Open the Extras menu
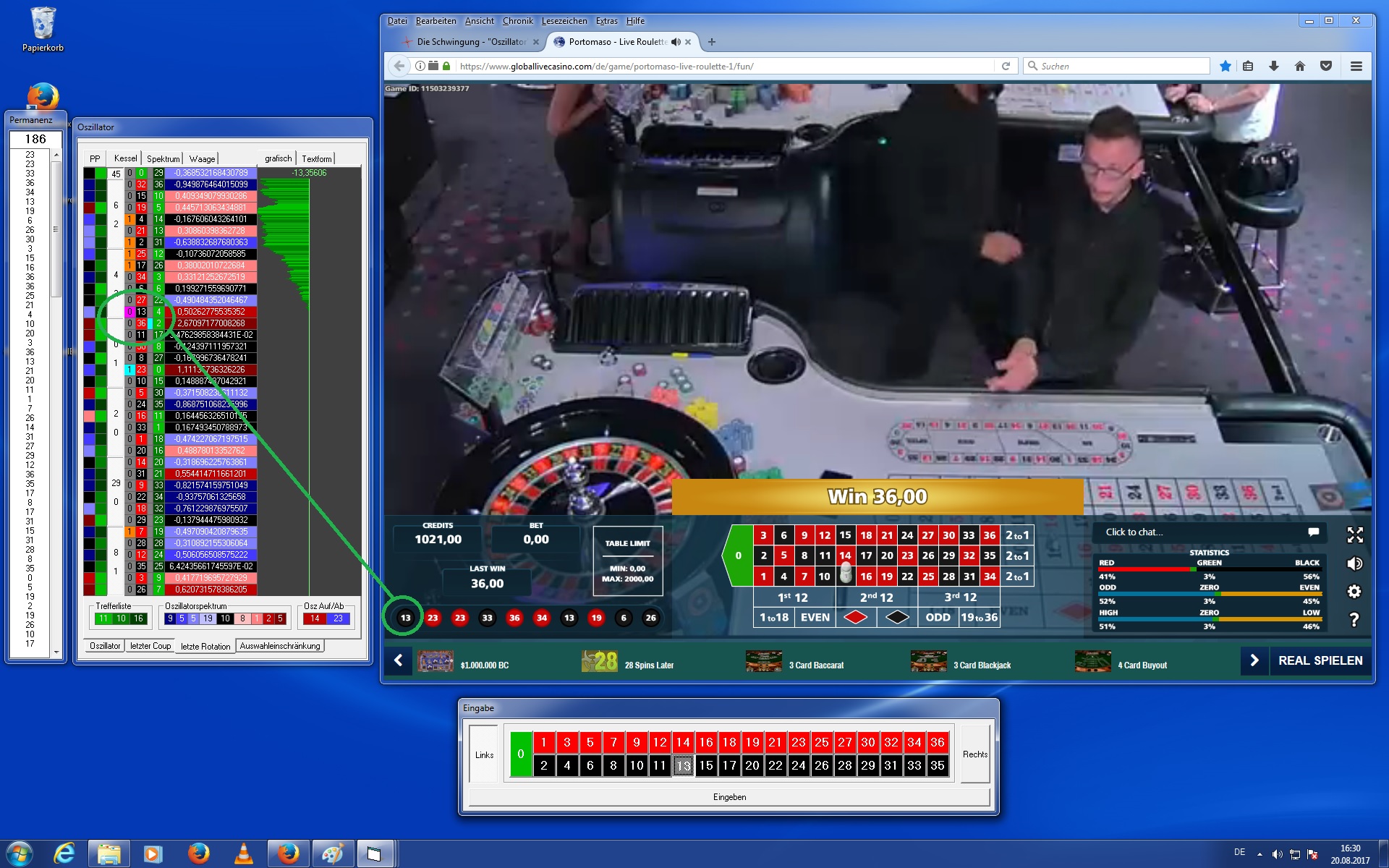Screen dimensions: 1389x868 pos(606,21)
